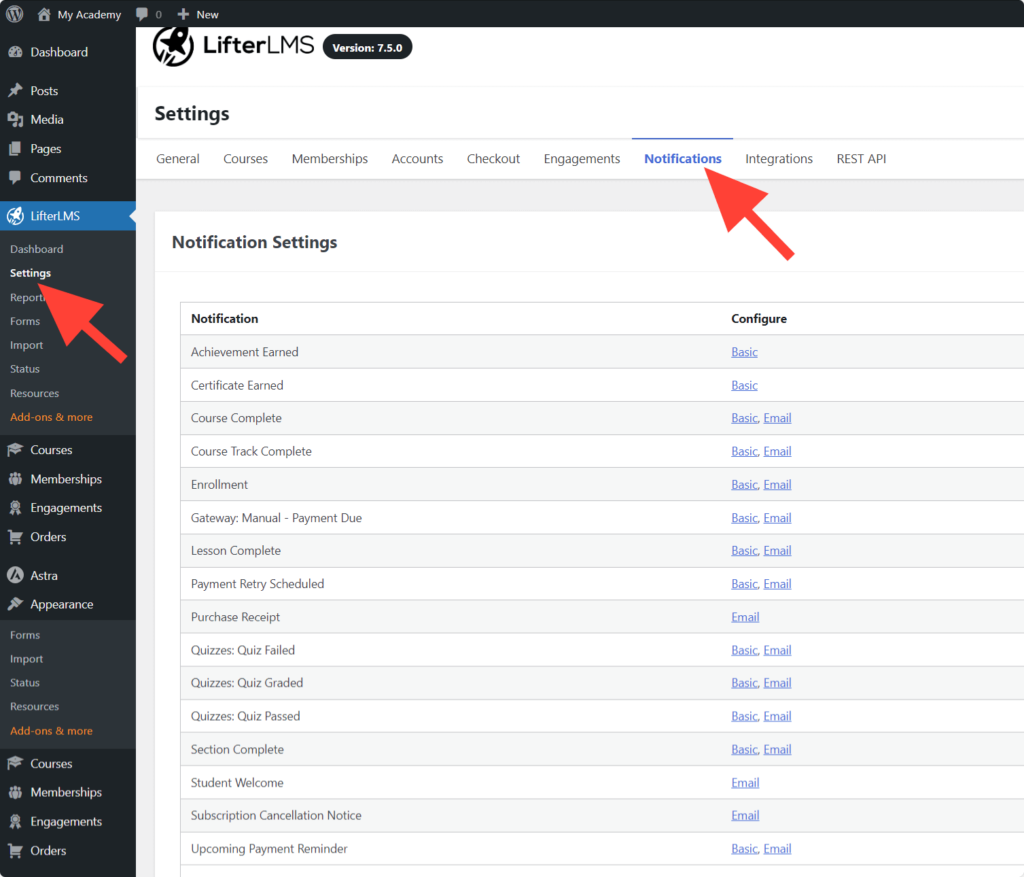The height and width of the screenshot is (877, 1024).
Task: Select the Engagements icon in the sidebar
Action: (x=16, y=508)
